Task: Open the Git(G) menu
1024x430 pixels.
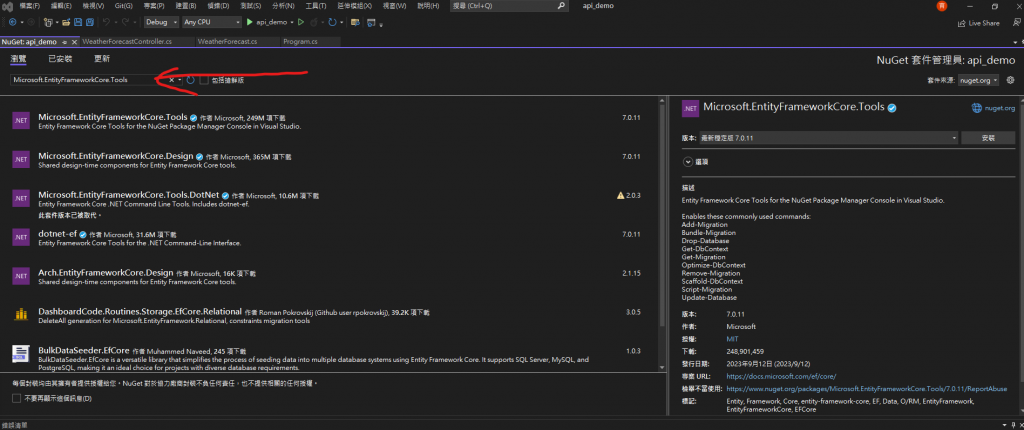Action: tap(123, 6)
